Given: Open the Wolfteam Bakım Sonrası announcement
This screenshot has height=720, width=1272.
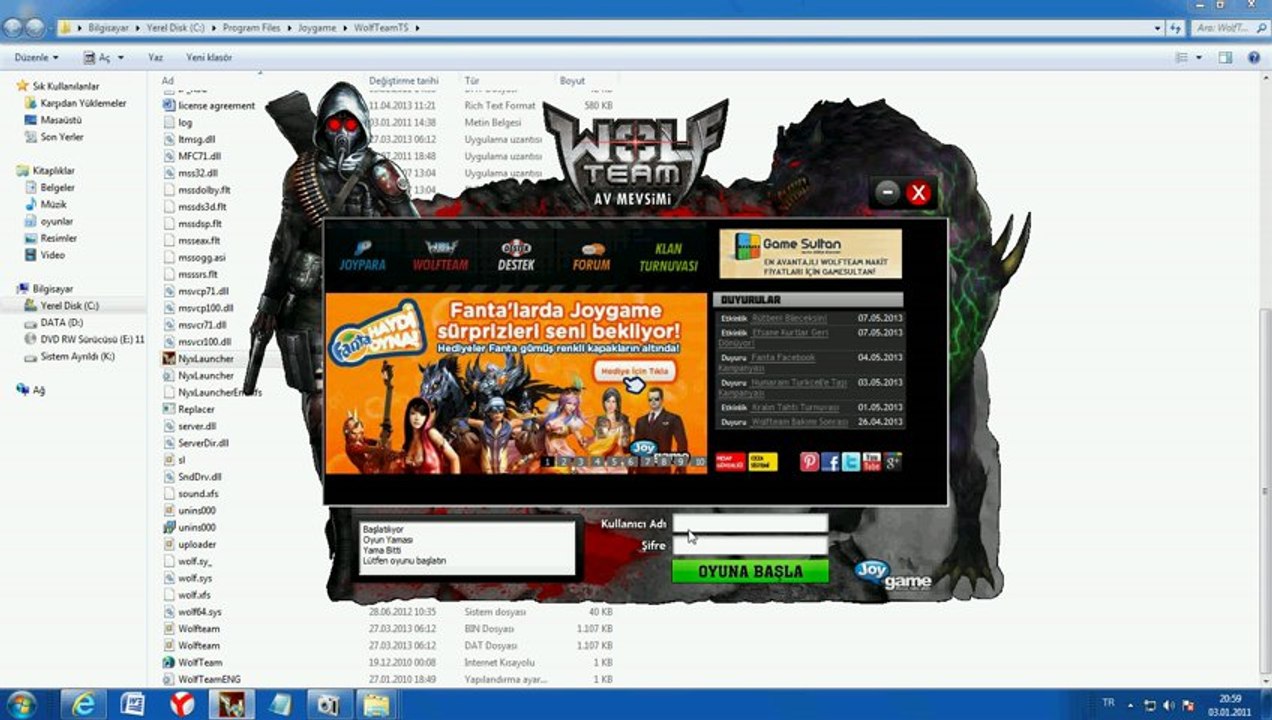Looking at the screenshot, I should (x=800, y=422).
